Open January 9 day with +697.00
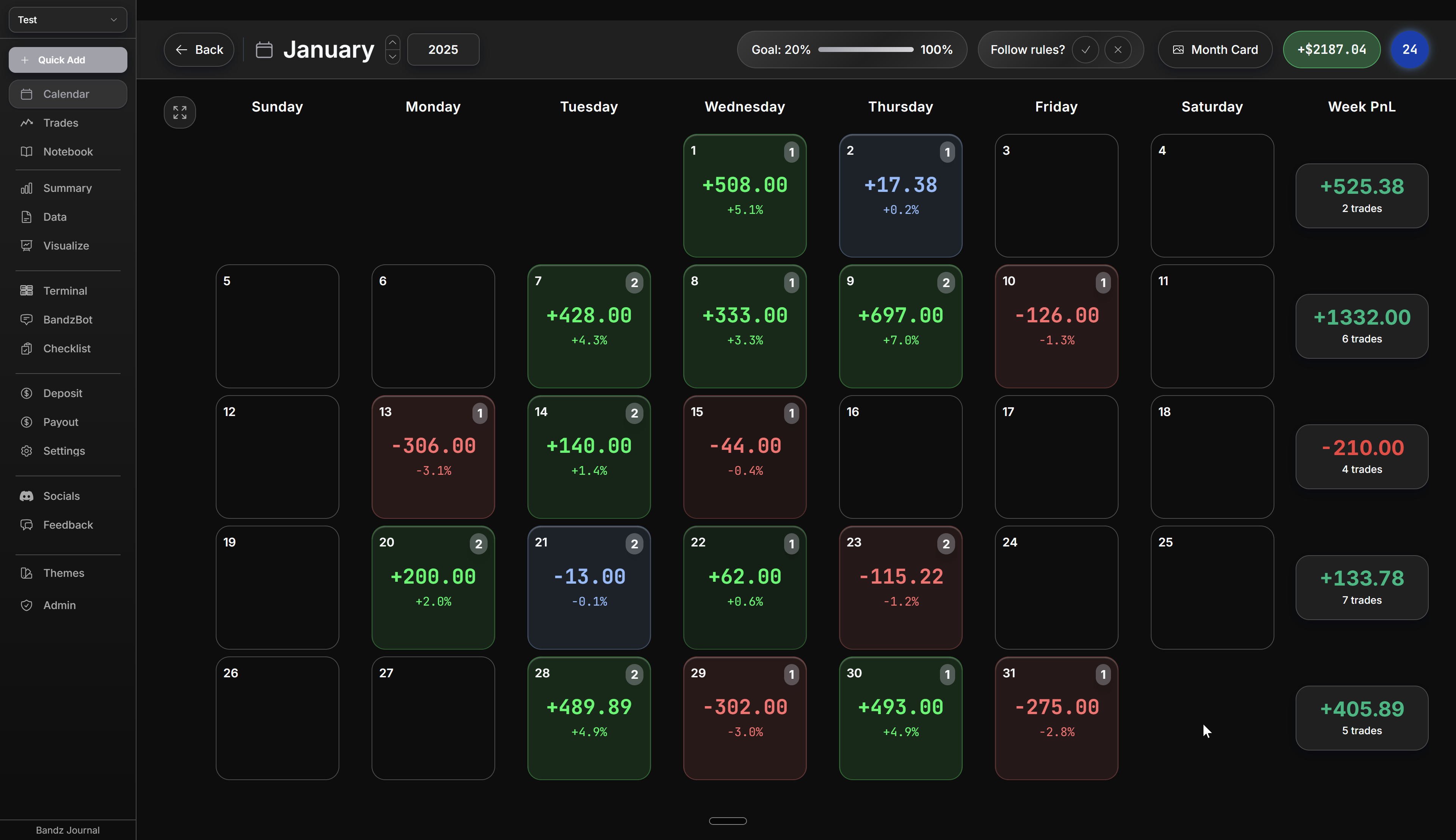This screenshot has width=1456, height=840. click(x=900, y=326)
